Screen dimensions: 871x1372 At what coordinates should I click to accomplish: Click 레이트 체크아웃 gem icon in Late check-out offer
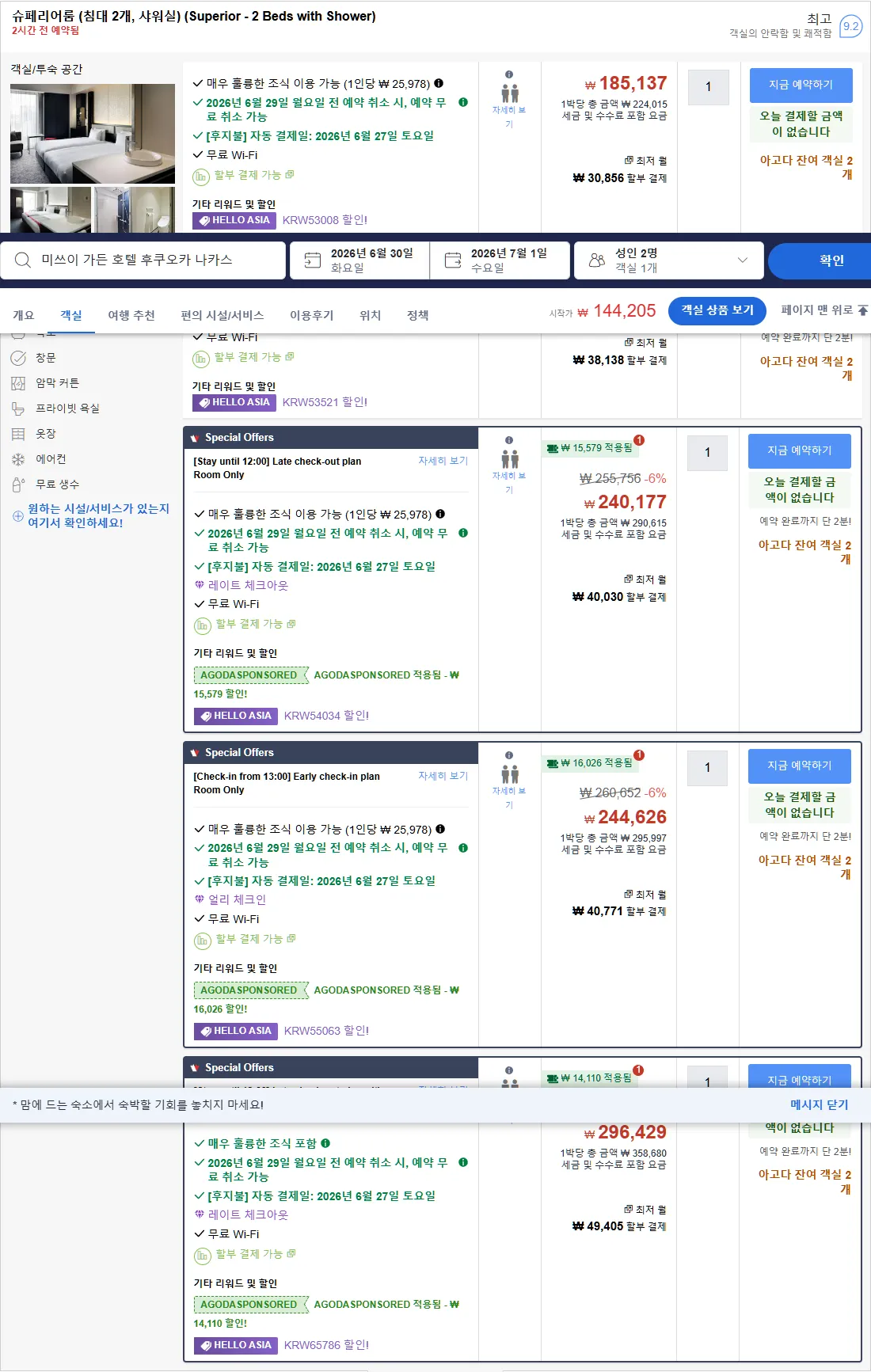200,585
